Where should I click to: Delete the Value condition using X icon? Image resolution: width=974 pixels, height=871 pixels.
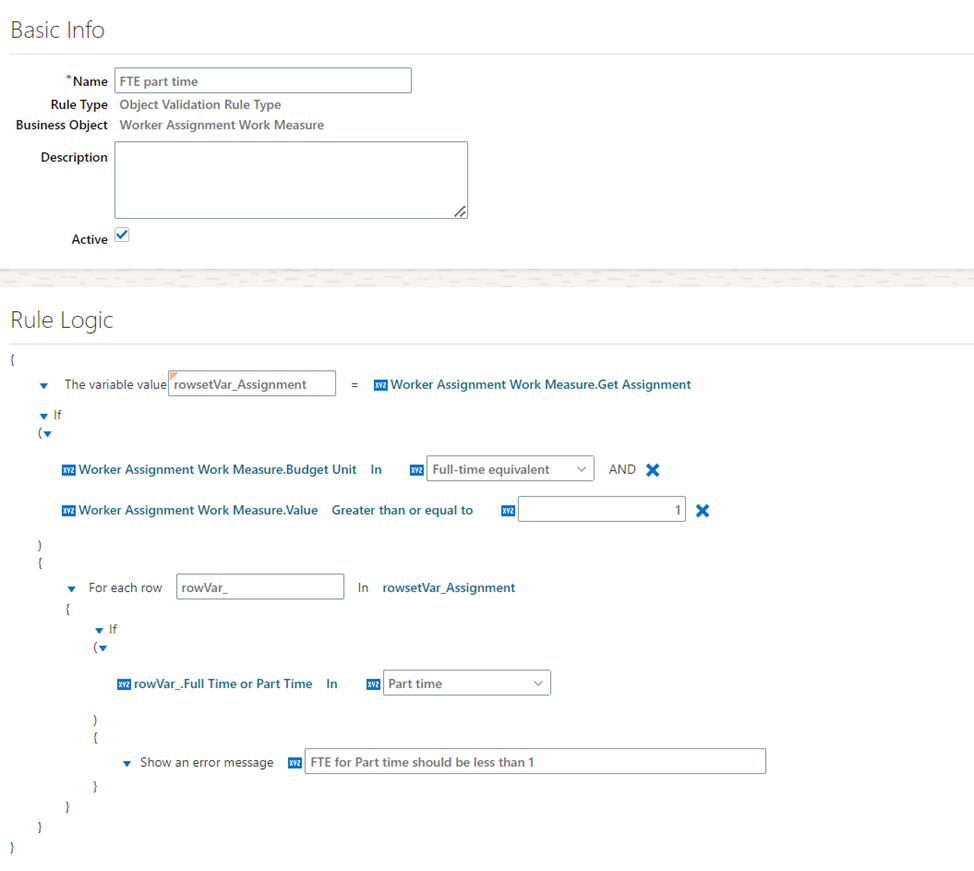coord(702,511)
